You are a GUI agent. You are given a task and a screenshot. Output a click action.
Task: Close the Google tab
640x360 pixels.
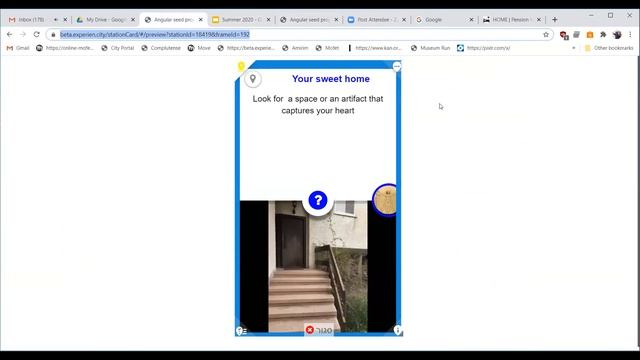(x=471, y=20)
